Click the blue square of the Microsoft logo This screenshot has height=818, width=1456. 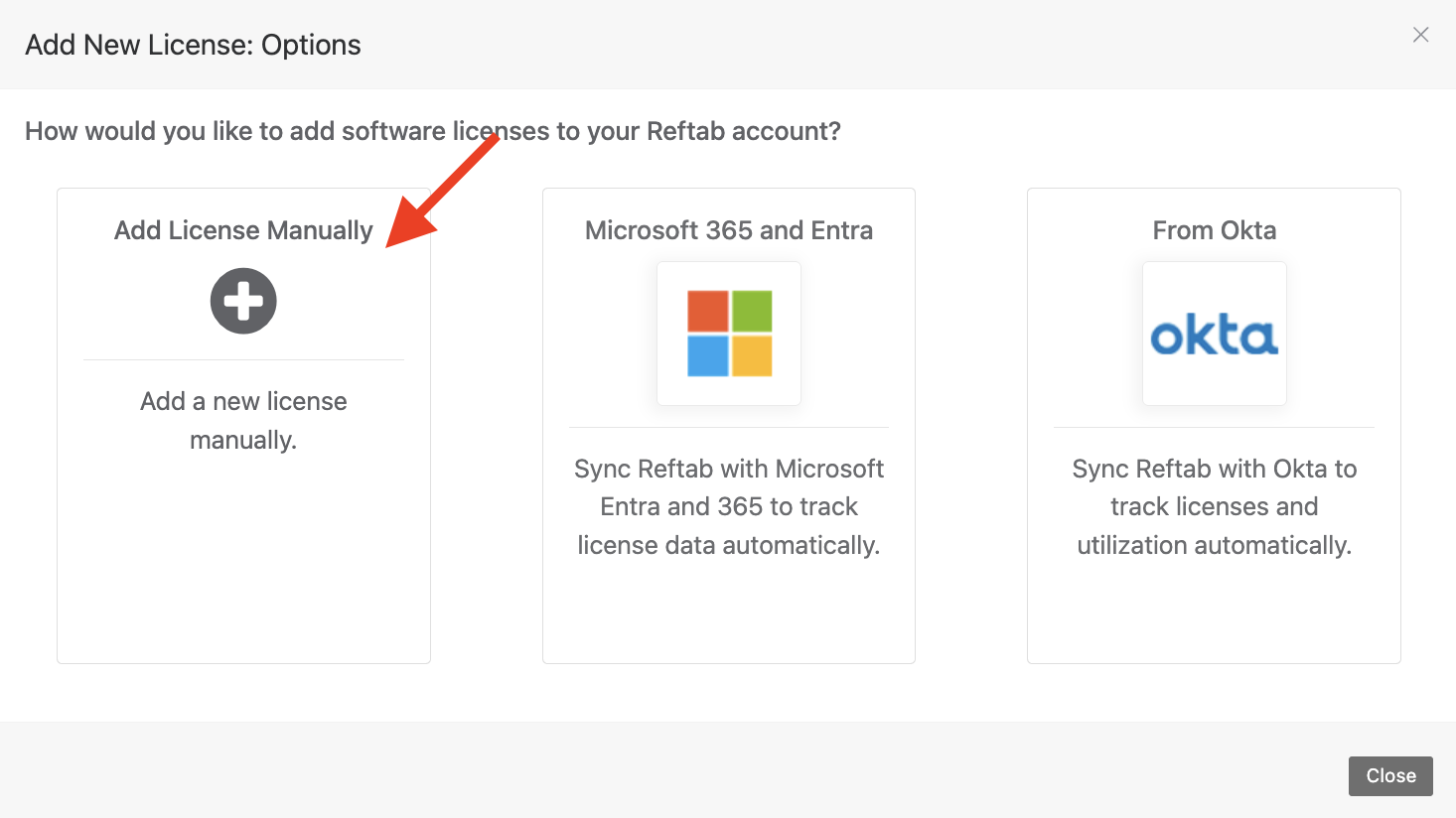[x=708, y=355]
